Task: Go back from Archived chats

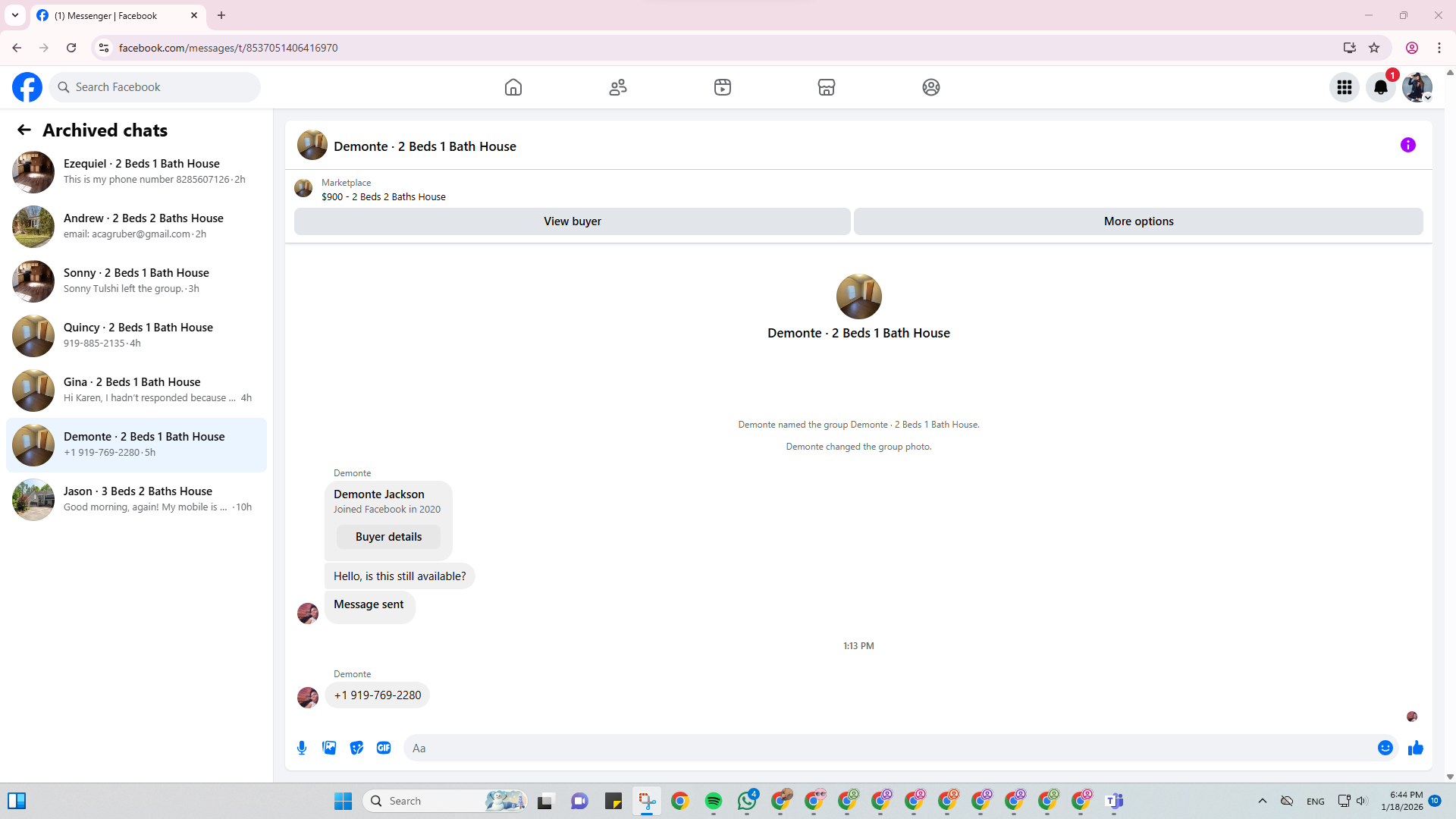Action: pyautogui.click(x=24, y=130)
